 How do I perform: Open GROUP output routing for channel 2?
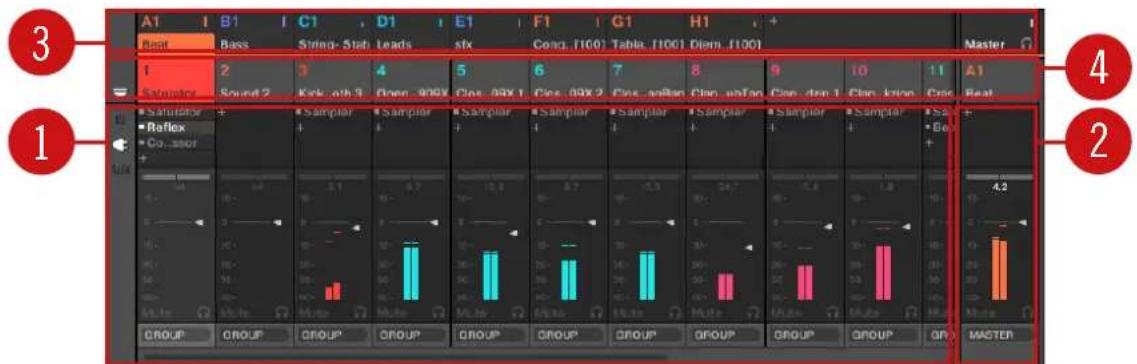pyautogui.click(x=255, y=336)
